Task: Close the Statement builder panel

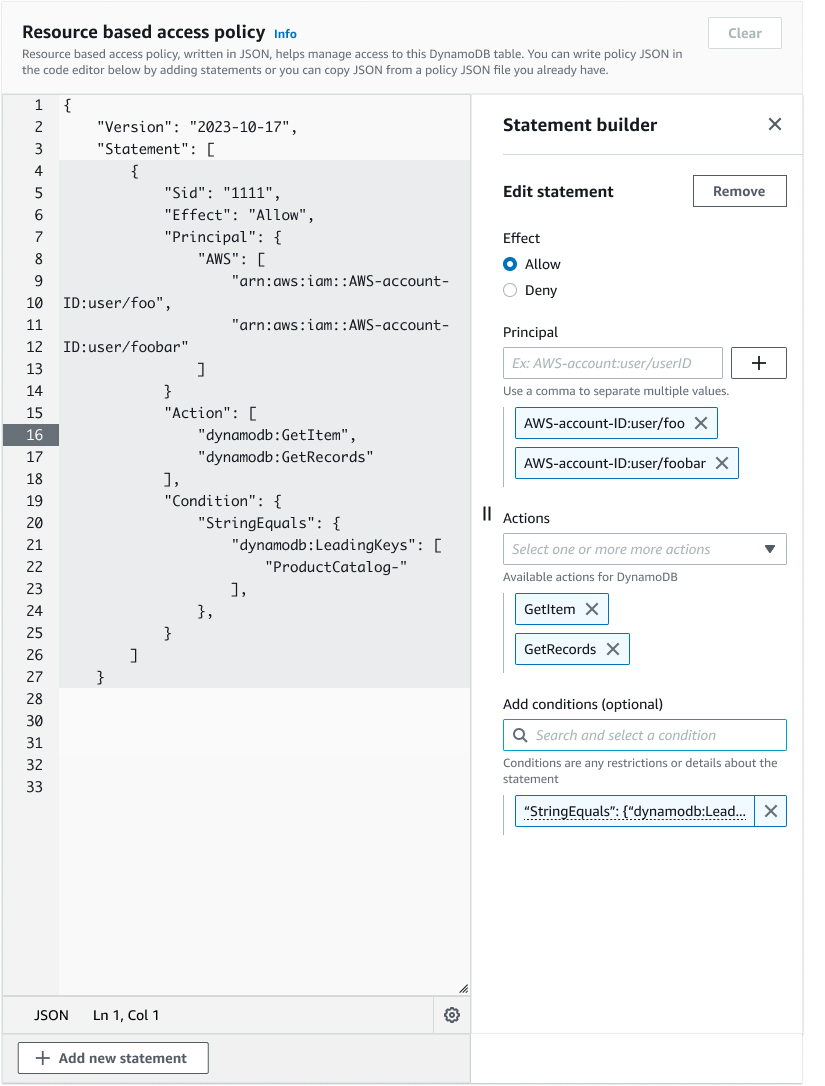Action: click(775, 124)
